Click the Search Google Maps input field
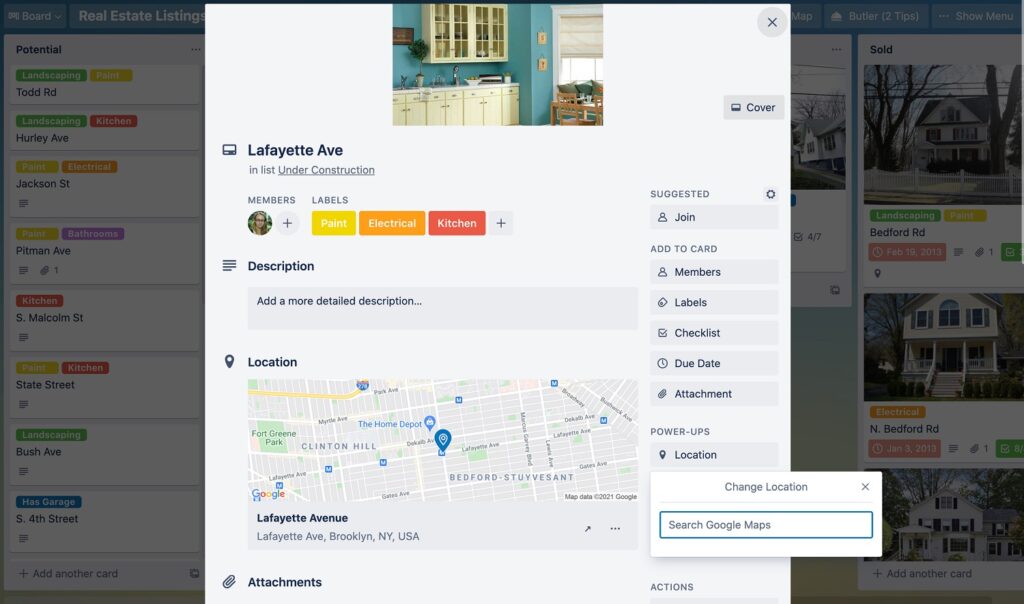Viewport: 1024px width, 604px height. click(766, 524)
